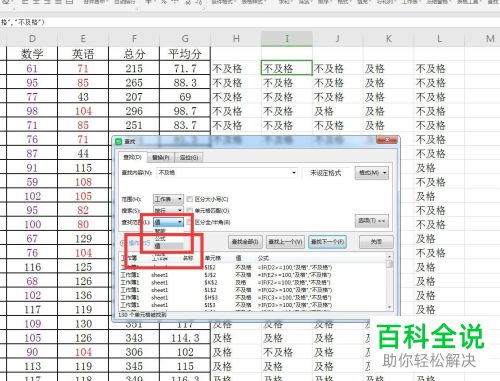Collapse options with 选项(T) << button
The image size is (500, 381).
pyautogui.click(x=372, y=221)
